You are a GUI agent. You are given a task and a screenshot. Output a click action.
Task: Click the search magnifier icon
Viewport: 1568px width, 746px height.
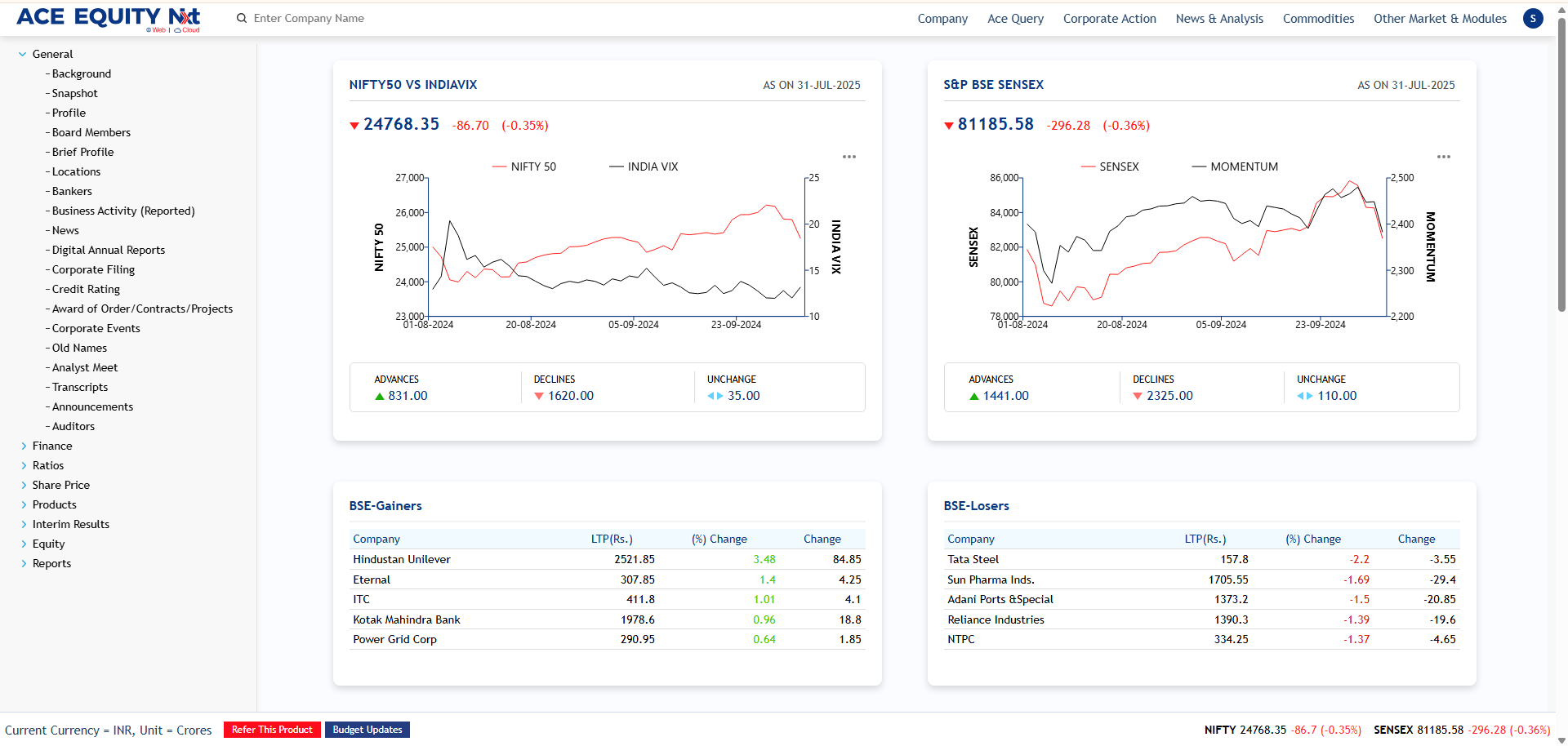[x=242, y=19]
